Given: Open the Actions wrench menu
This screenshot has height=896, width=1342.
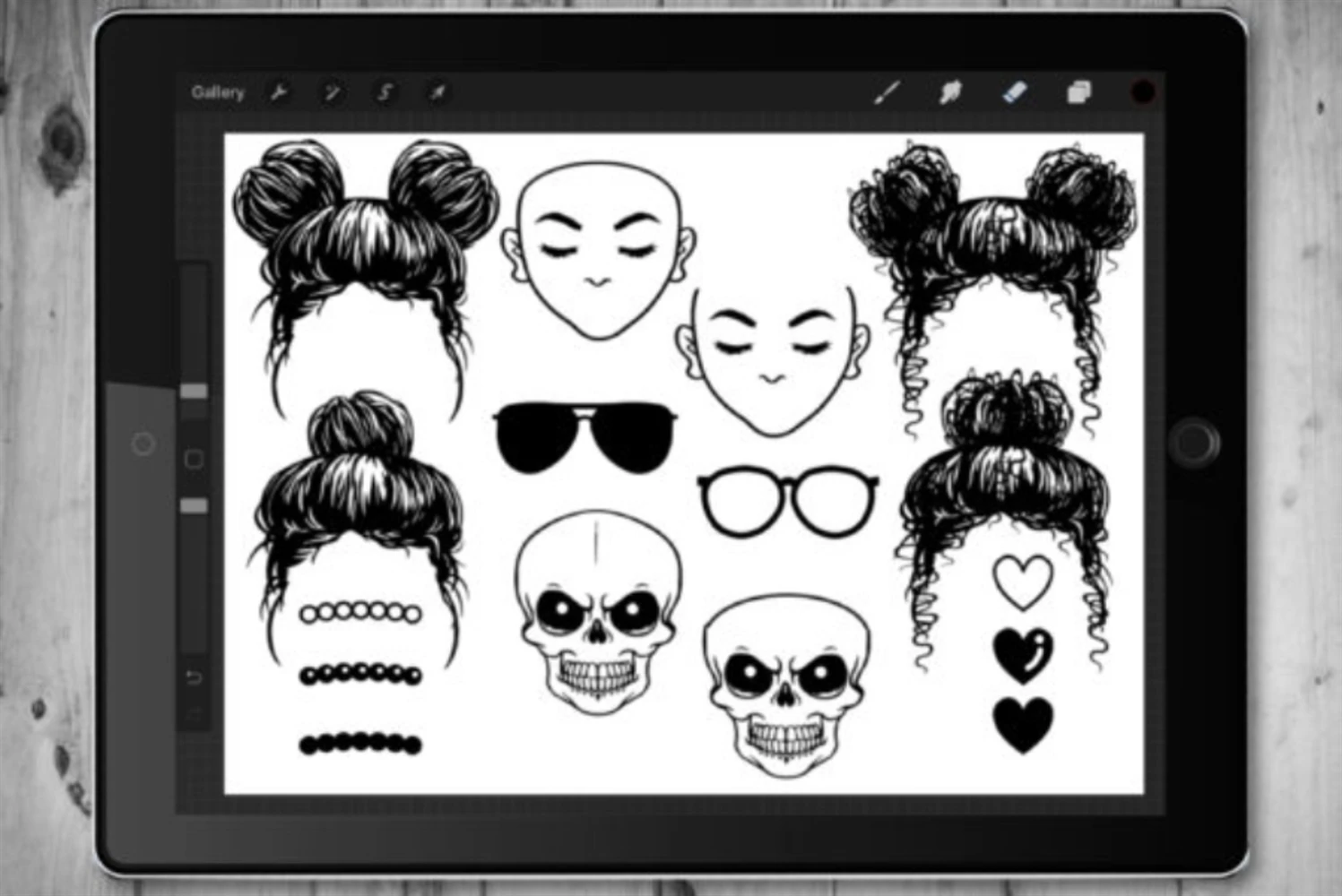Looking at the screenshot, I should pyautogui.click(x=279, y=92).
